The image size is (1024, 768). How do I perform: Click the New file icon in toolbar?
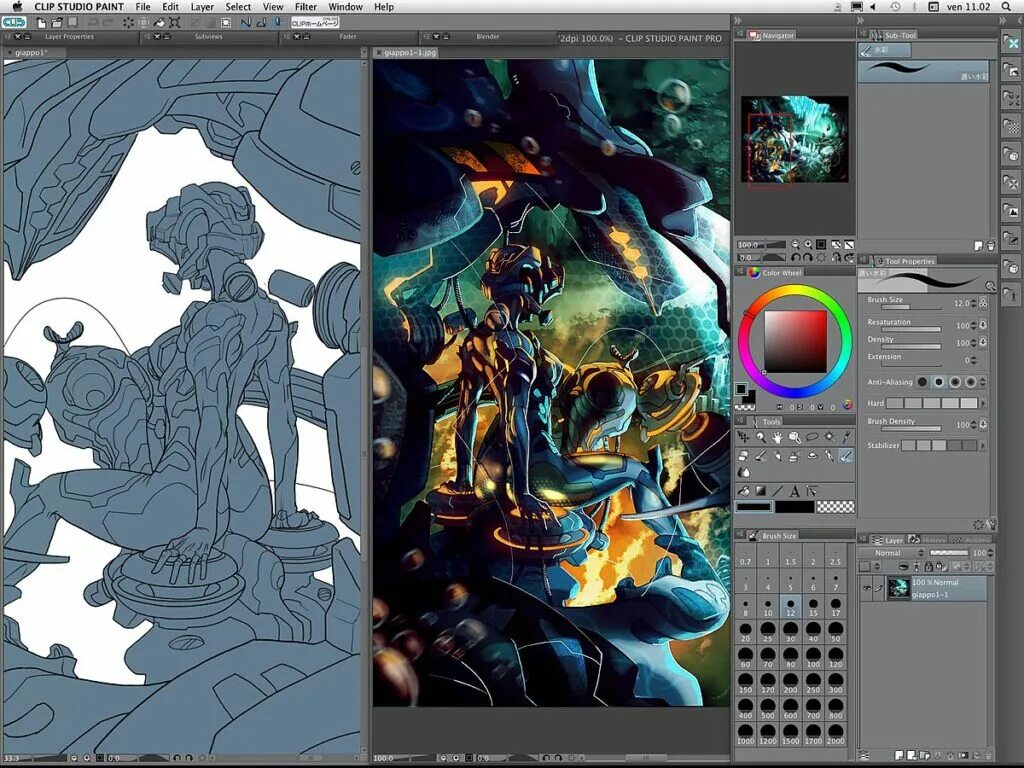click(x=41, y=22)
